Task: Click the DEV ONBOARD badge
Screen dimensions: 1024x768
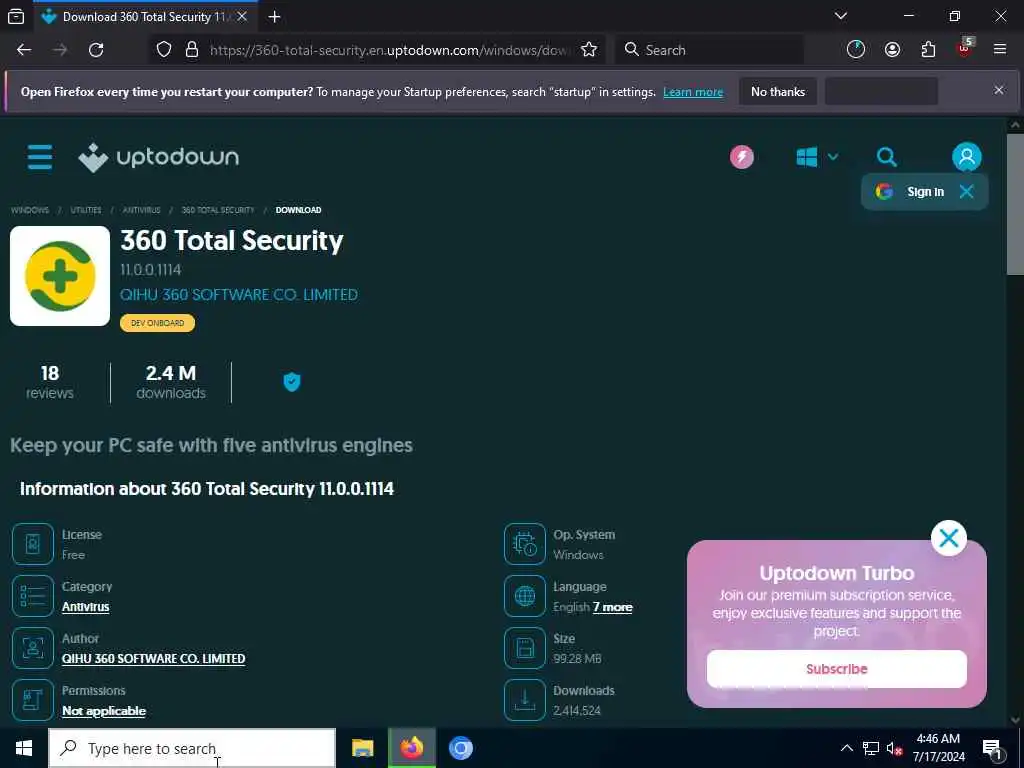Action: pos(157,323)
